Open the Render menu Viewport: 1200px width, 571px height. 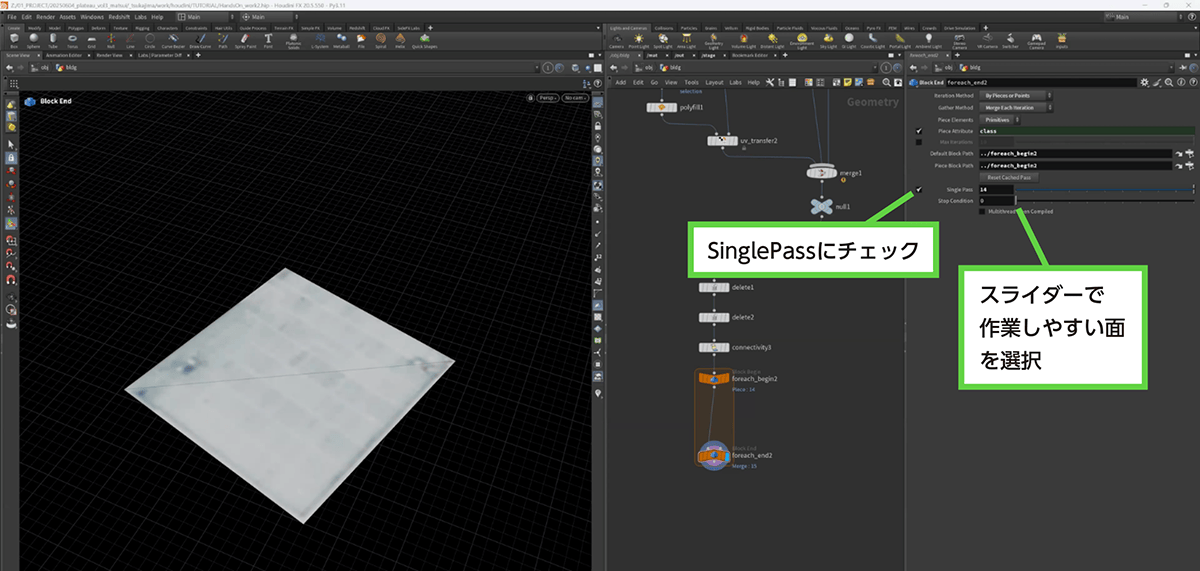click(x=46, y=17)
